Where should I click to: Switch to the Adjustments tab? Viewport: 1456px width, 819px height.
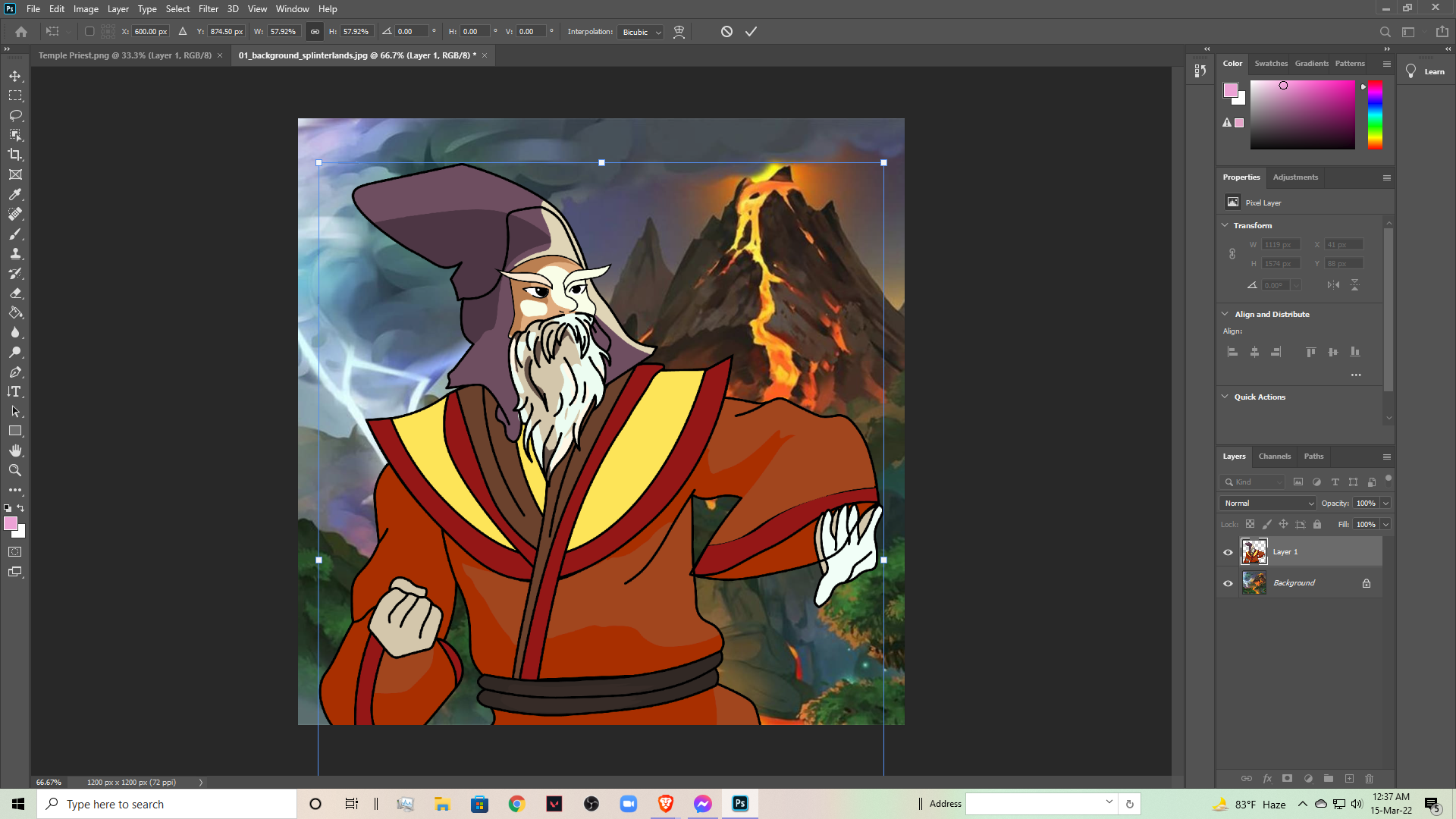1295,177
